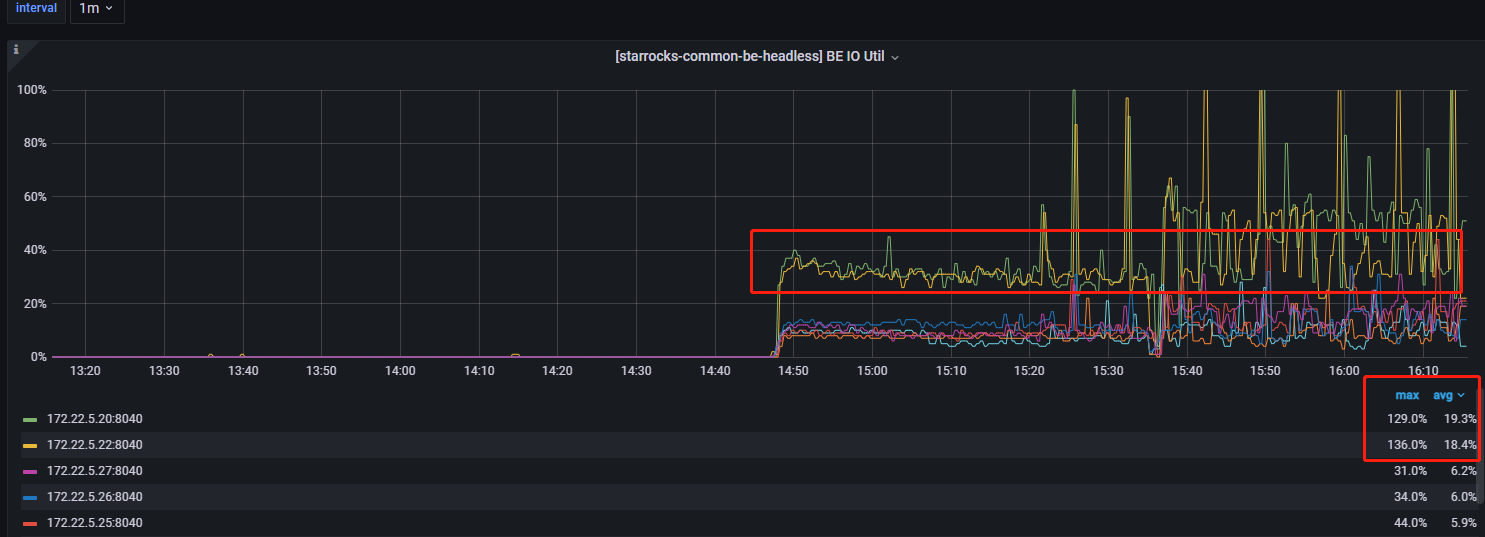Click the chevron beside the BE IO Util title
This screenshot has height=537, width=1485.
coord(895,58)
